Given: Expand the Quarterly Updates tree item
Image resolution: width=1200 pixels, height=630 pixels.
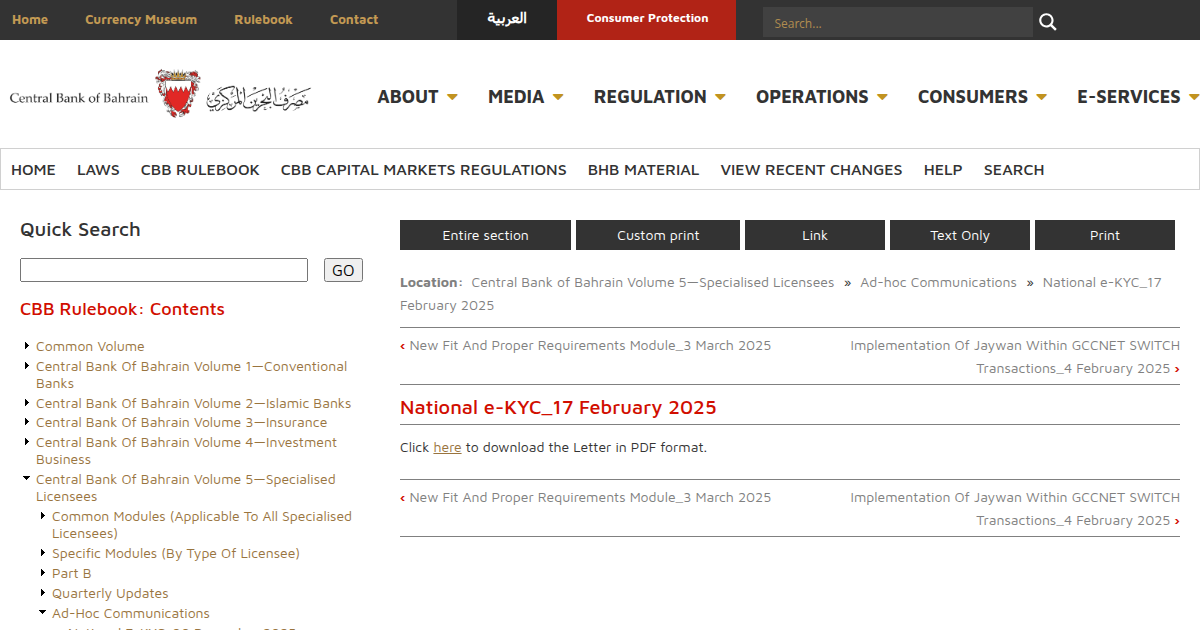Looking at the screenshot, I should click(x=42, y=592).
